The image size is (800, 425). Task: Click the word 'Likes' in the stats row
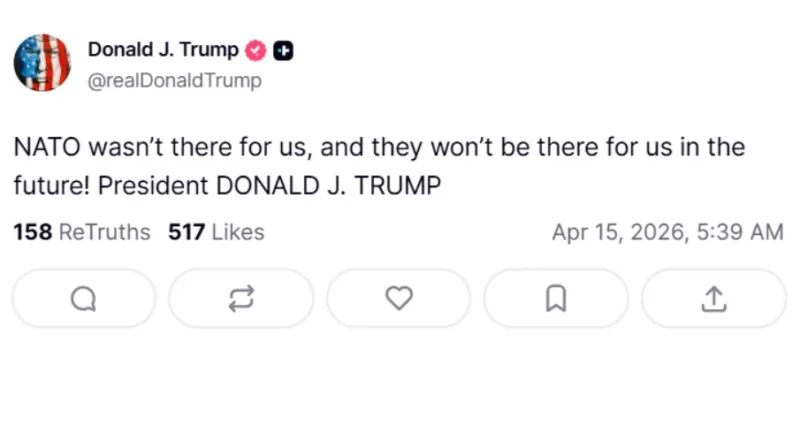238,232
